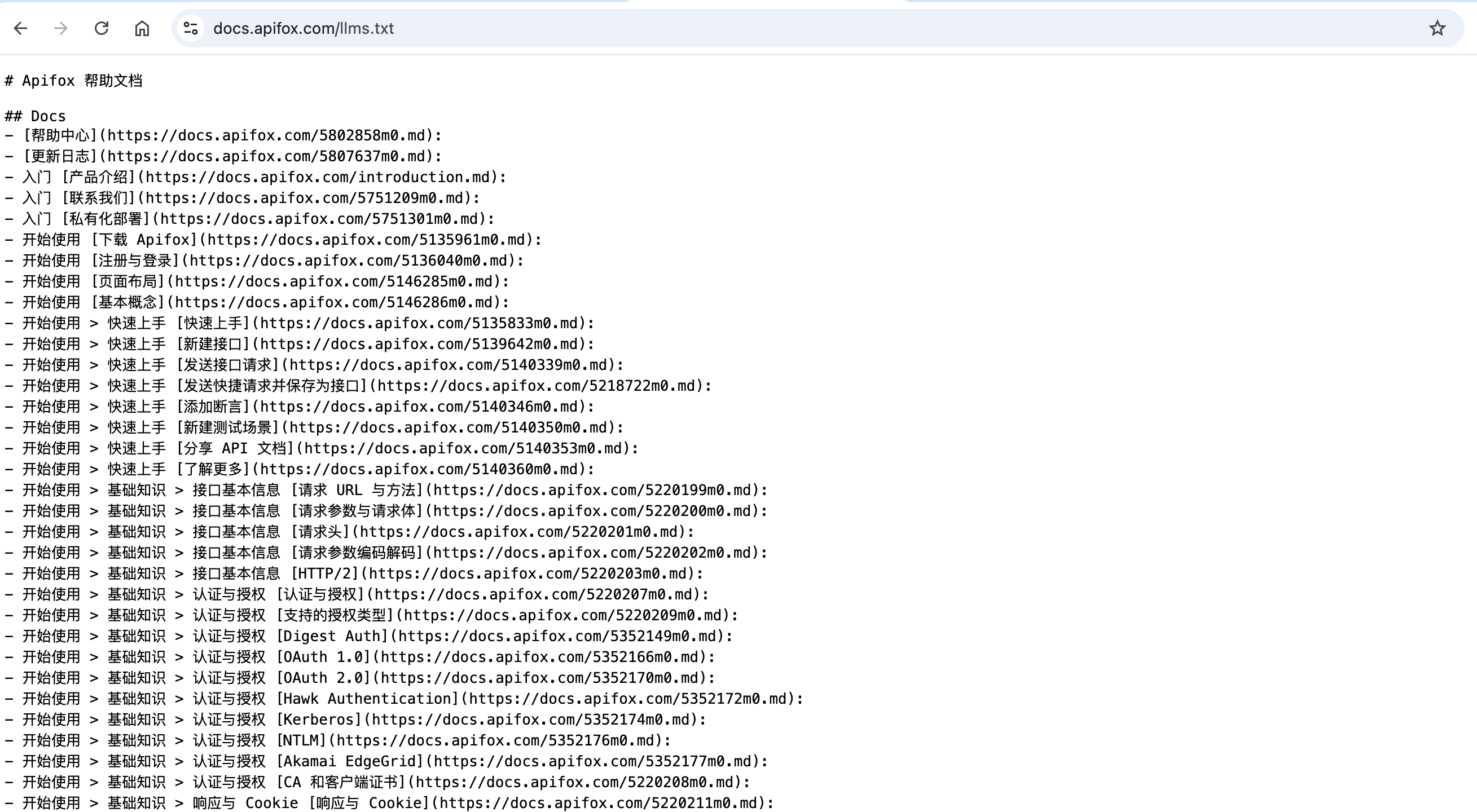1477x812 pixels.
Task: Click the 支持的授权类型 5220209m0.md line
Action: 372,615
